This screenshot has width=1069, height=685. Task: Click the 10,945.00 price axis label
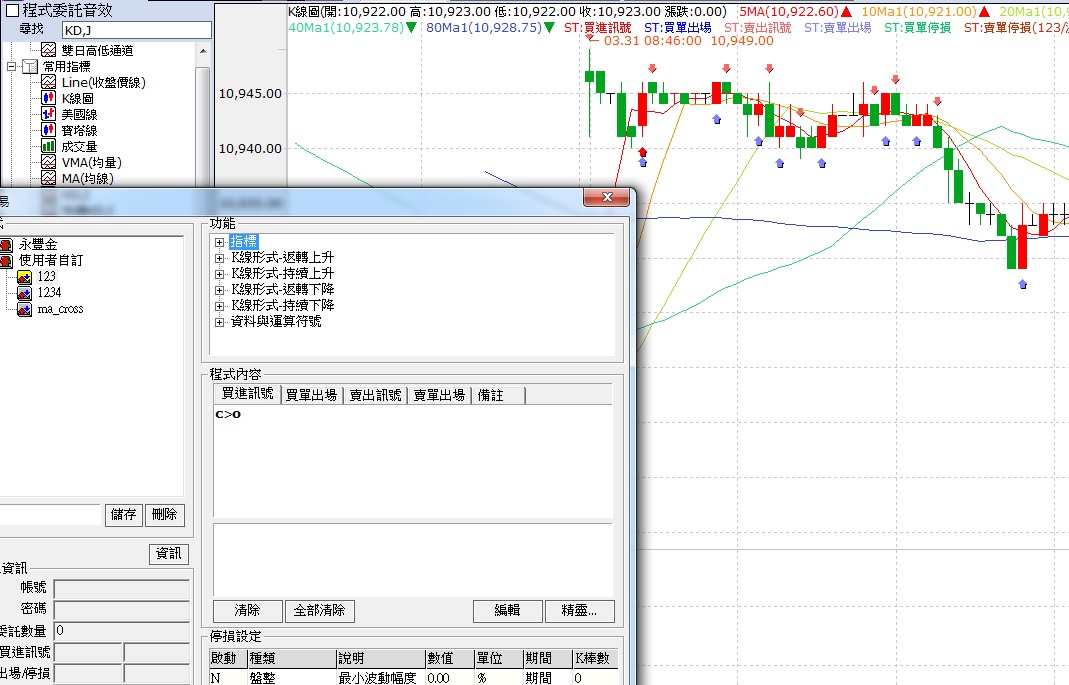point(250,94)
